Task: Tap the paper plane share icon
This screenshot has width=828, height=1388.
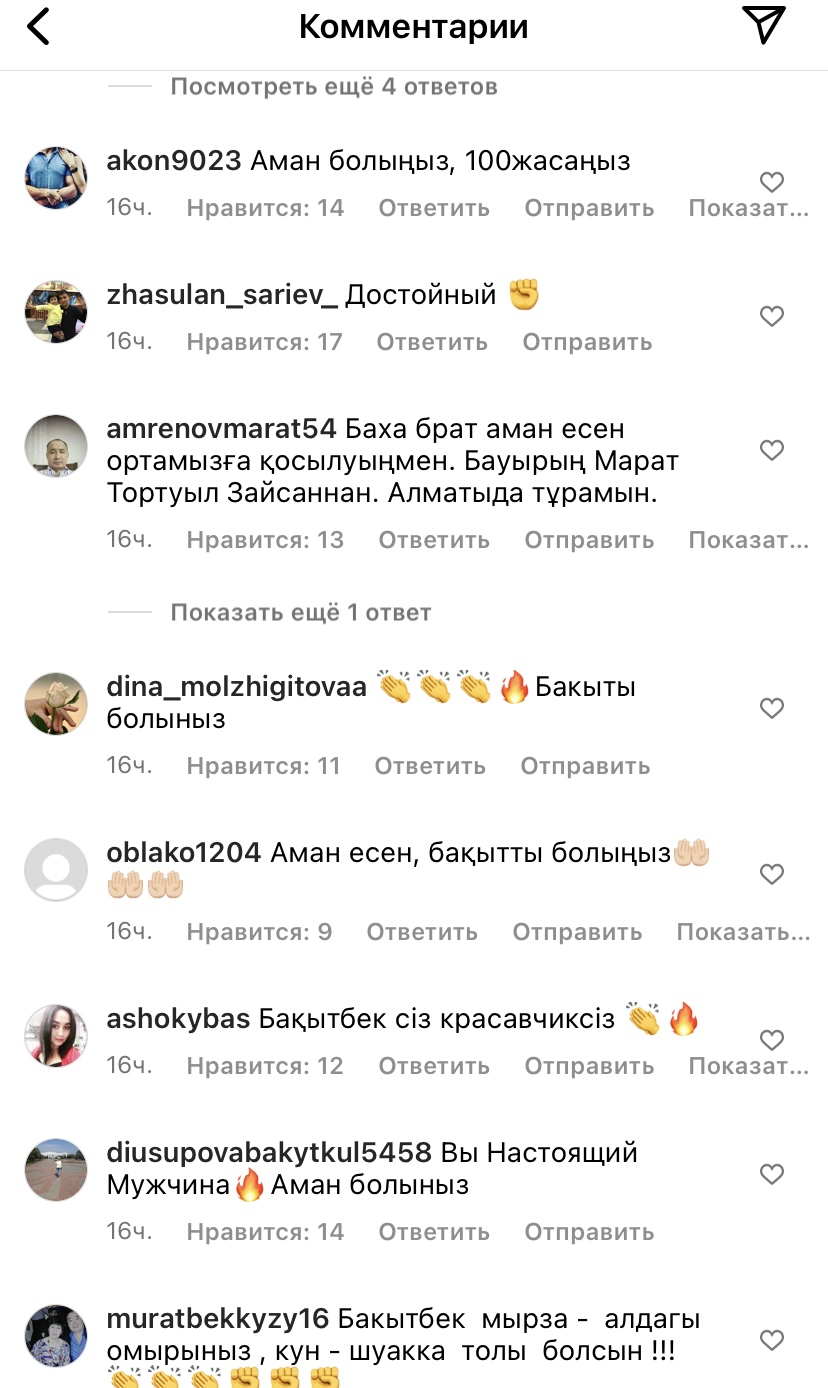Action: click(764, 25)
